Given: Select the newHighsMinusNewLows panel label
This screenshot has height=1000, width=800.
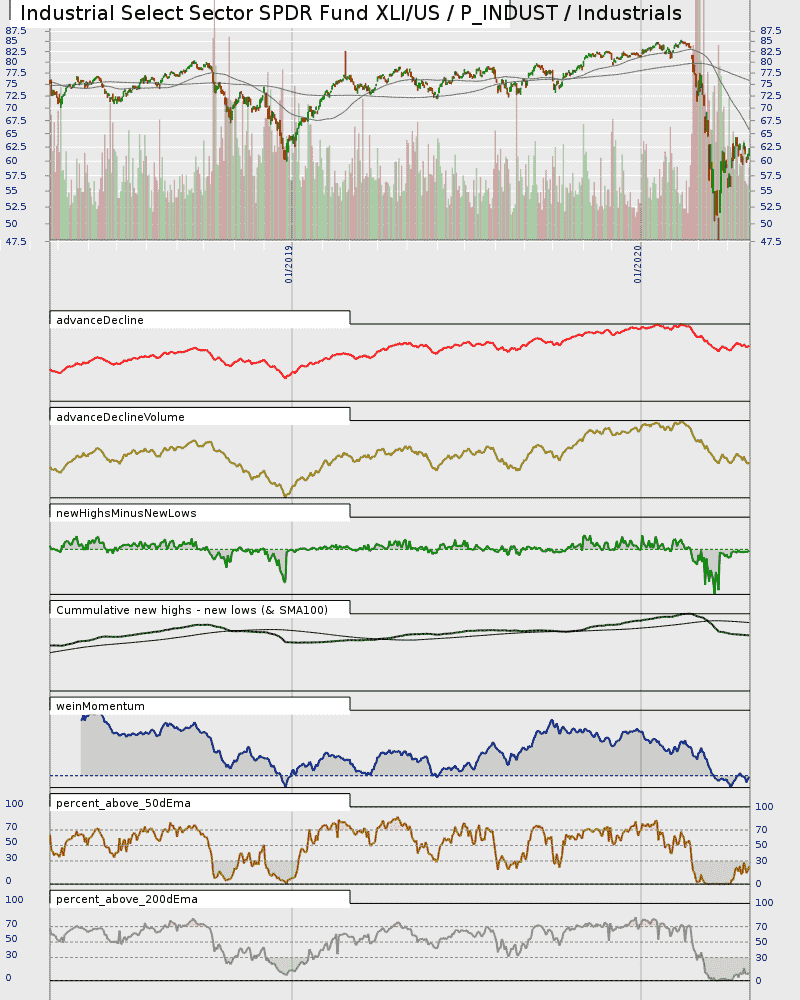Looking at the screenshot, I should (x=126, y=513).
